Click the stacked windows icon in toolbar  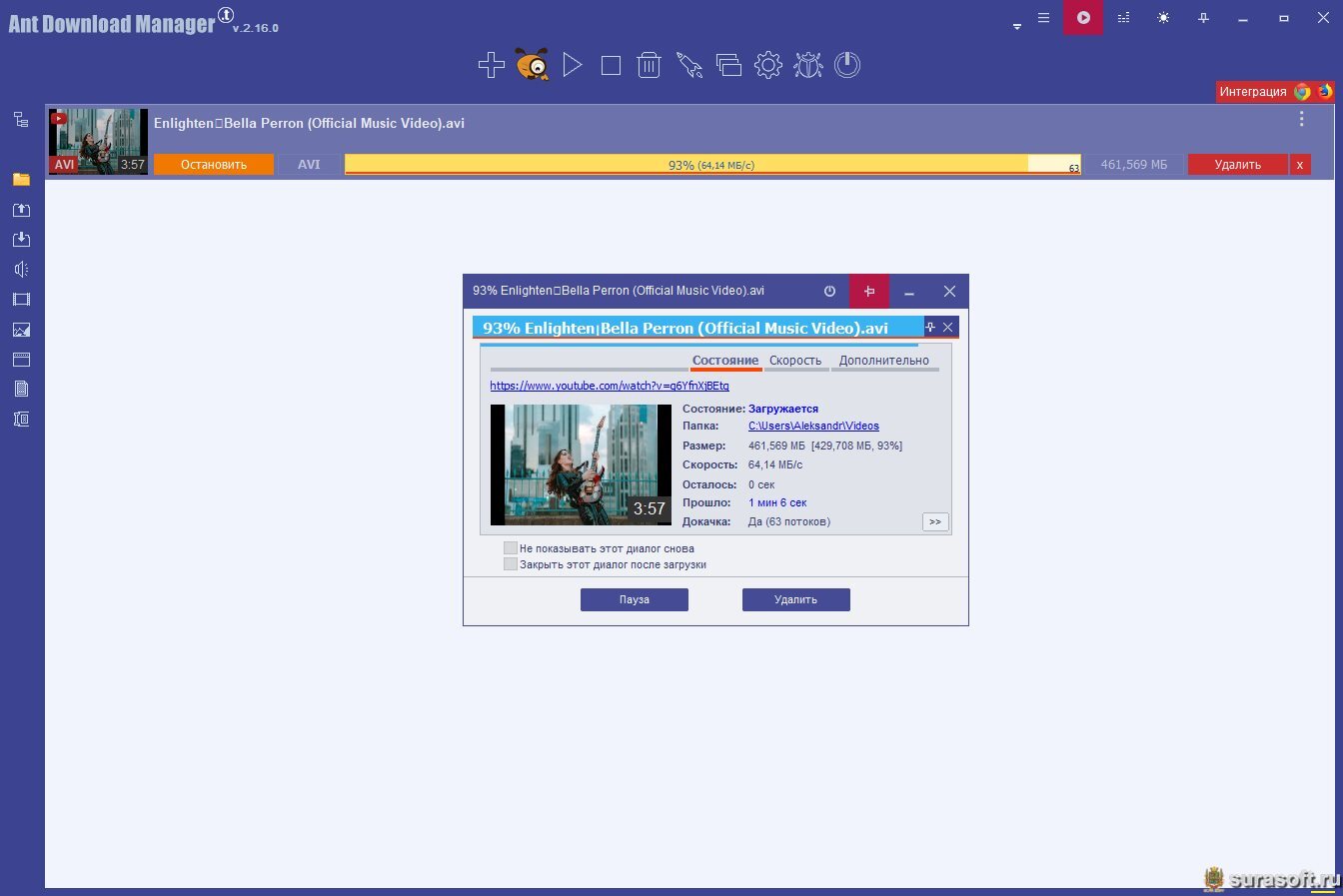pyautogui.click(x=728, y=65)
